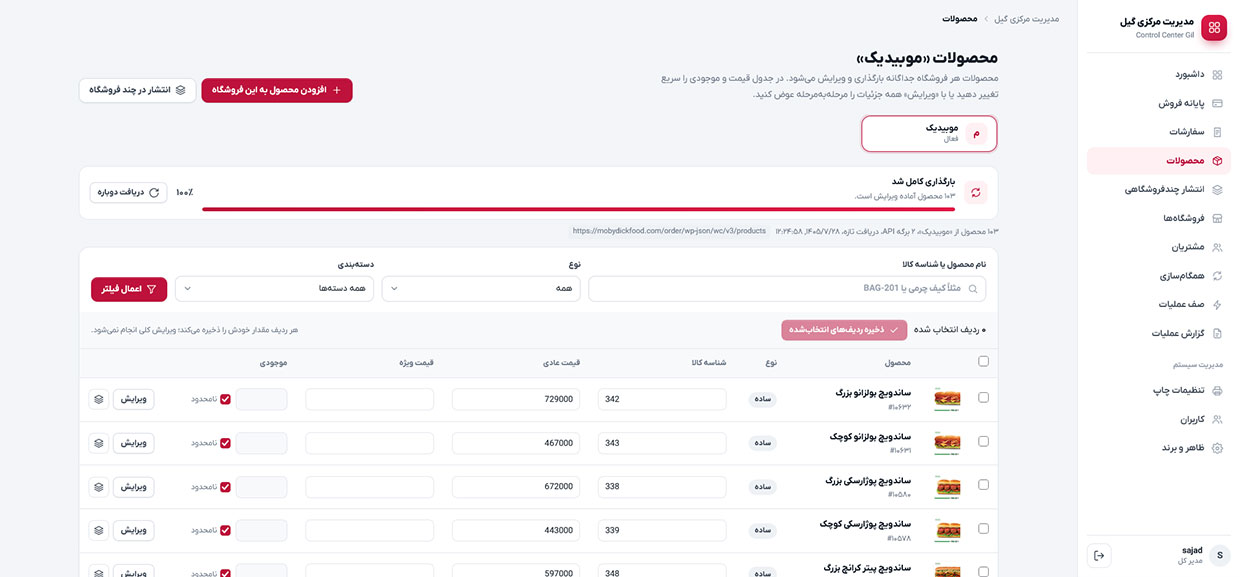Click the ساندویچ بولزانو بزرگ product thumbnail
This screenshot has width=1240, height=577.
click(x=948, y=399)
